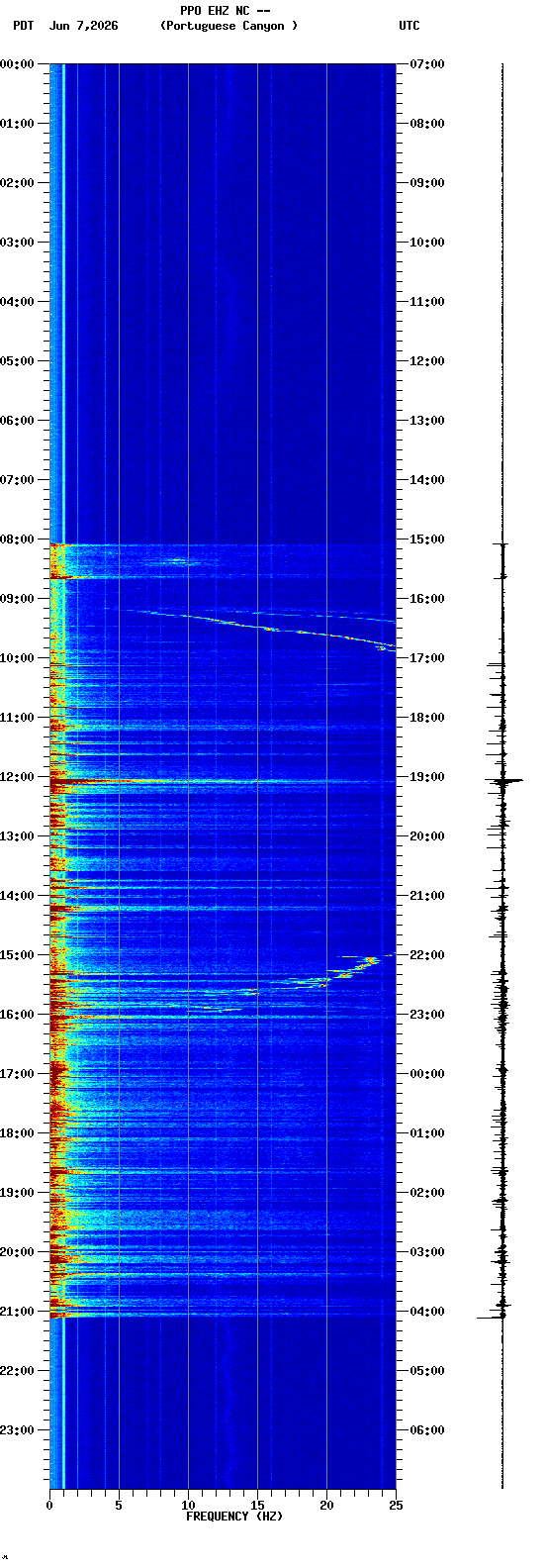Click the PDT '08:00' time label
The width and height of the screenshot is (546, 1568).
(17, 539)
